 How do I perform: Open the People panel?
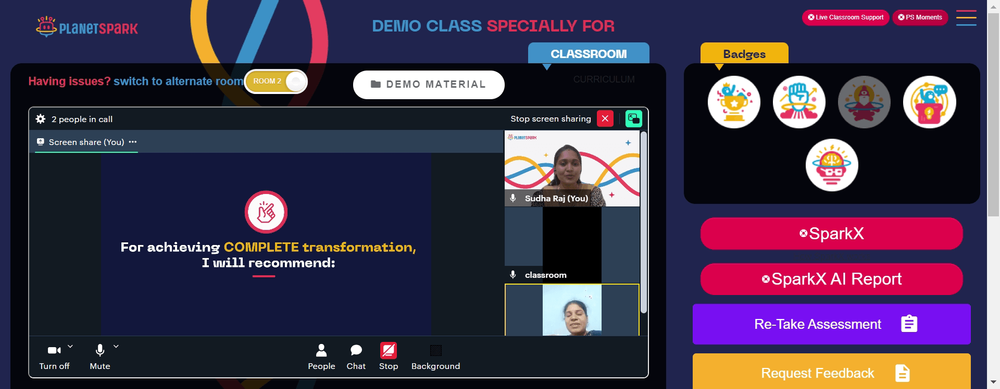321,356
